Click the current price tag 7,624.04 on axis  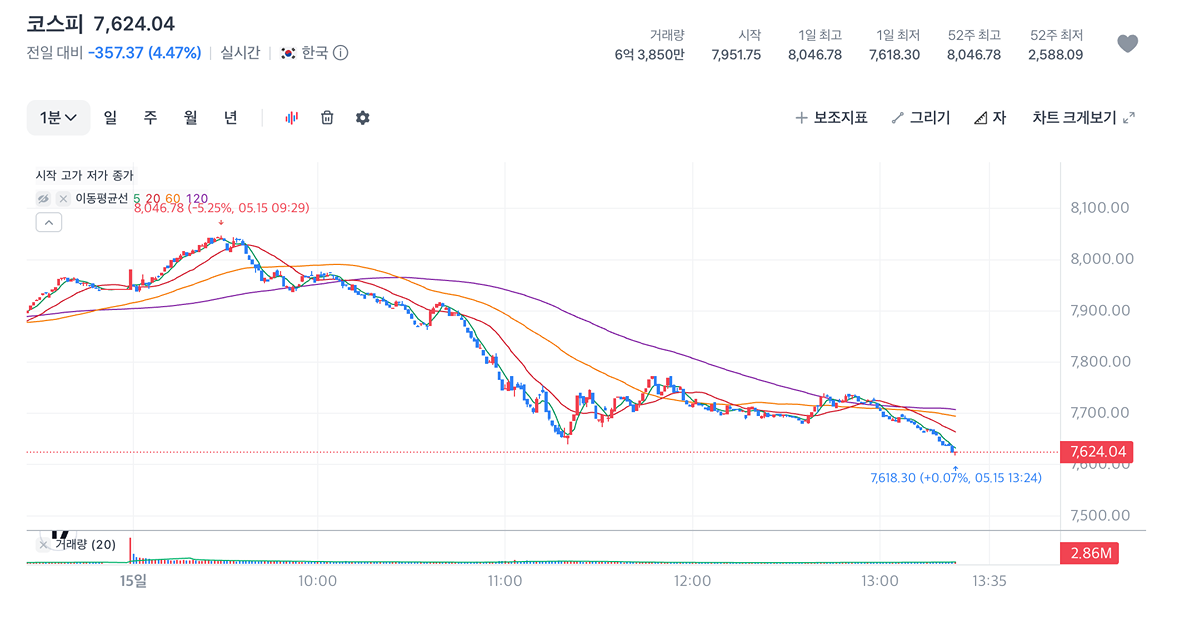coord(1097,452)
